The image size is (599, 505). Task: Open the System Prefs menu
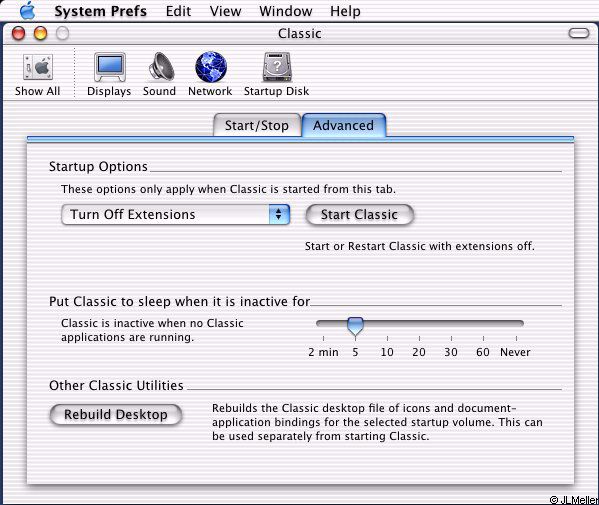(x=100, y=11)
